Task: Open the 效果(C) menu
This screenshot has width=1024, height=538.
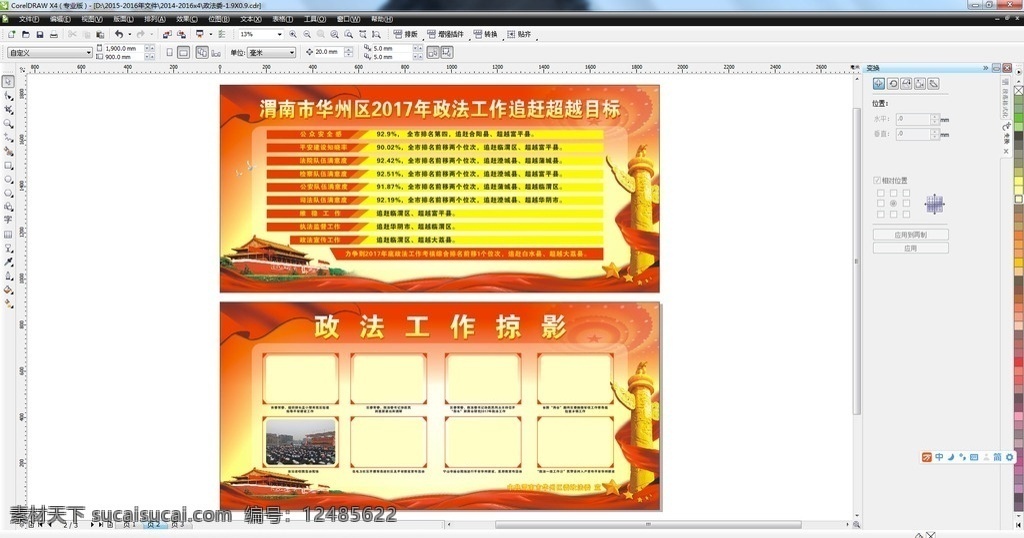Action: [x=187, y=20]
